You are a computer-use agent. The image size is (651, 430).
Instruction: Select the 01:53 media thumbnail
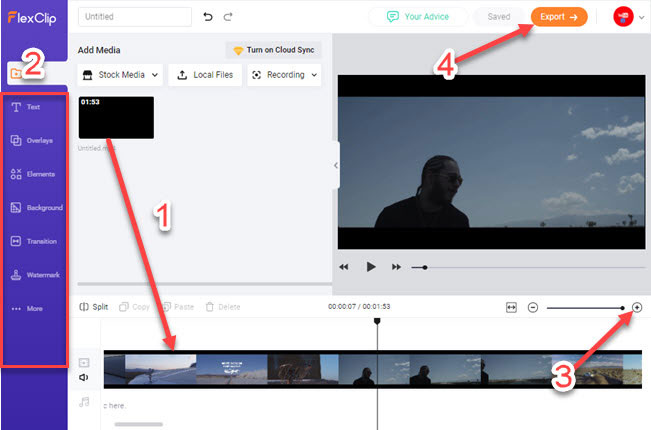[x=116, y=117]
